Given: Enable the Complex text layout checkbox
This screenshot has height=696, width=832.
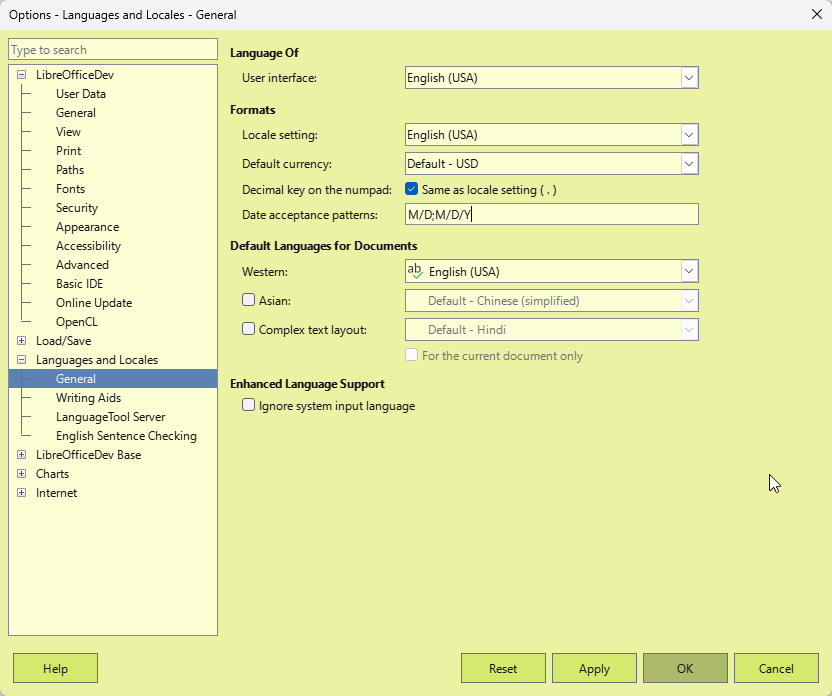Looking at the screenshot, I should (x=248, y=329).
